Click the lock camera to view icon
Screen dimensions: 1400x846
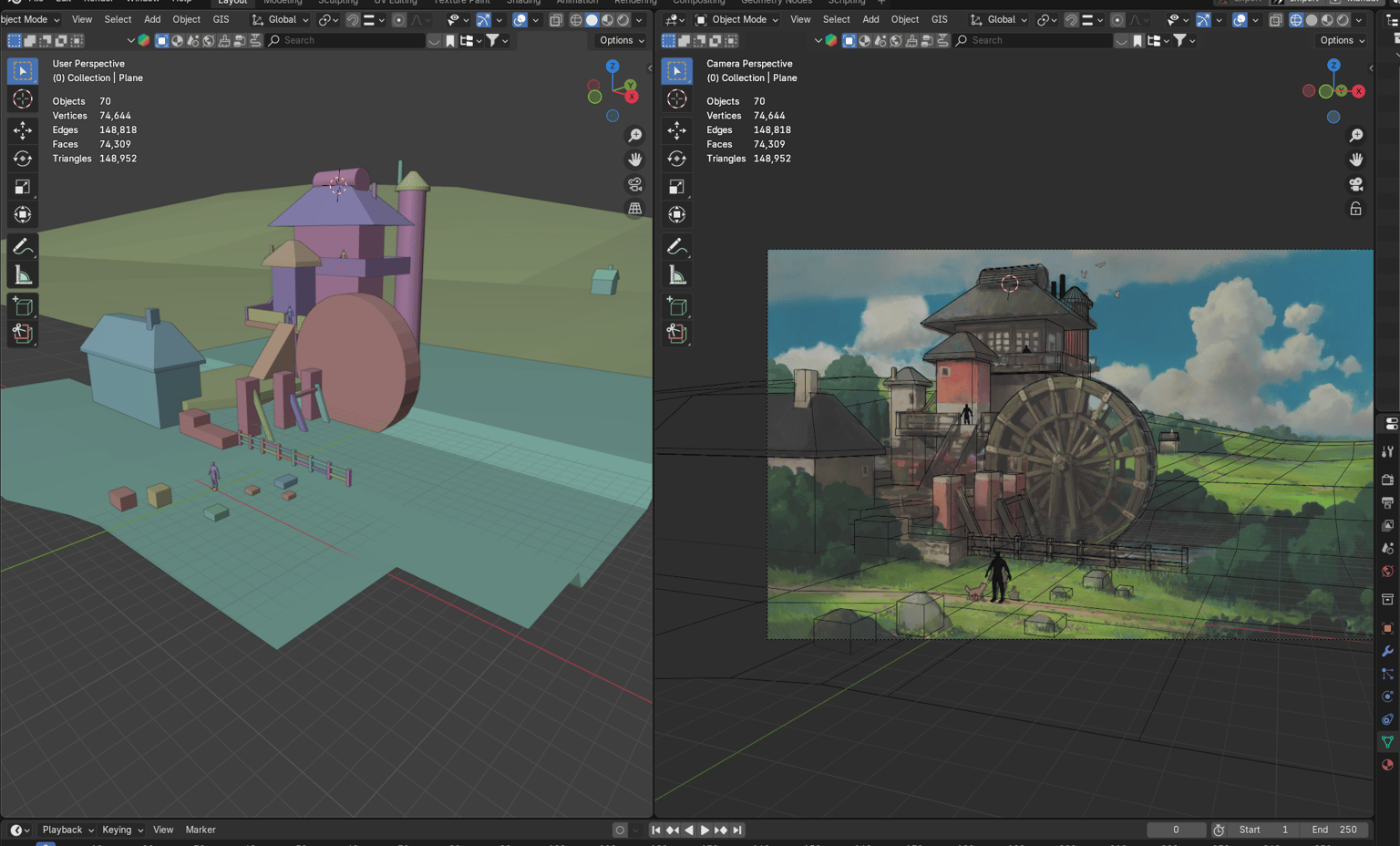[1356, 209]
